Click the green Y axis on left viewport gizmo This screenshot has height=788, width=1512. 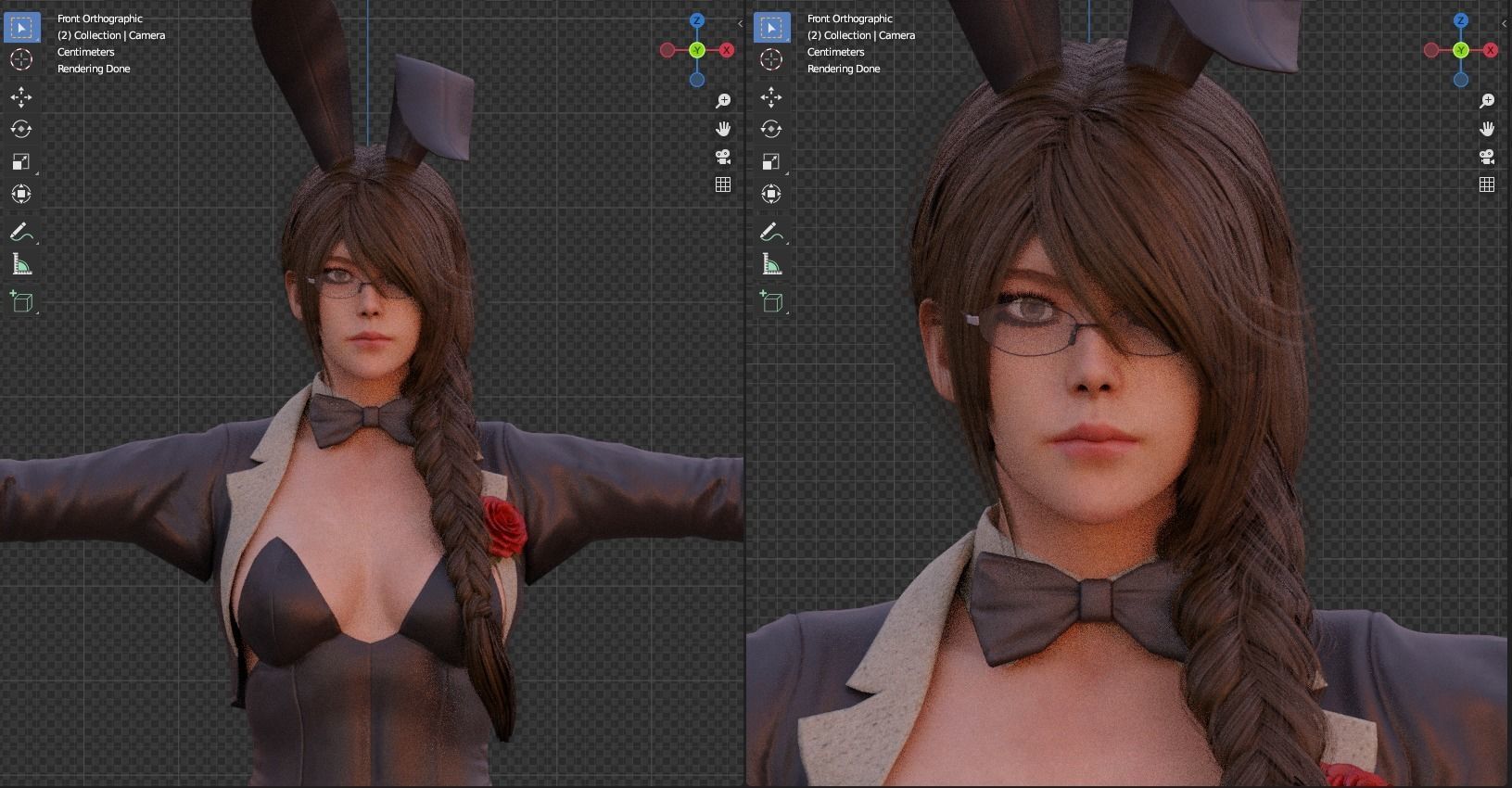[697, 50]
